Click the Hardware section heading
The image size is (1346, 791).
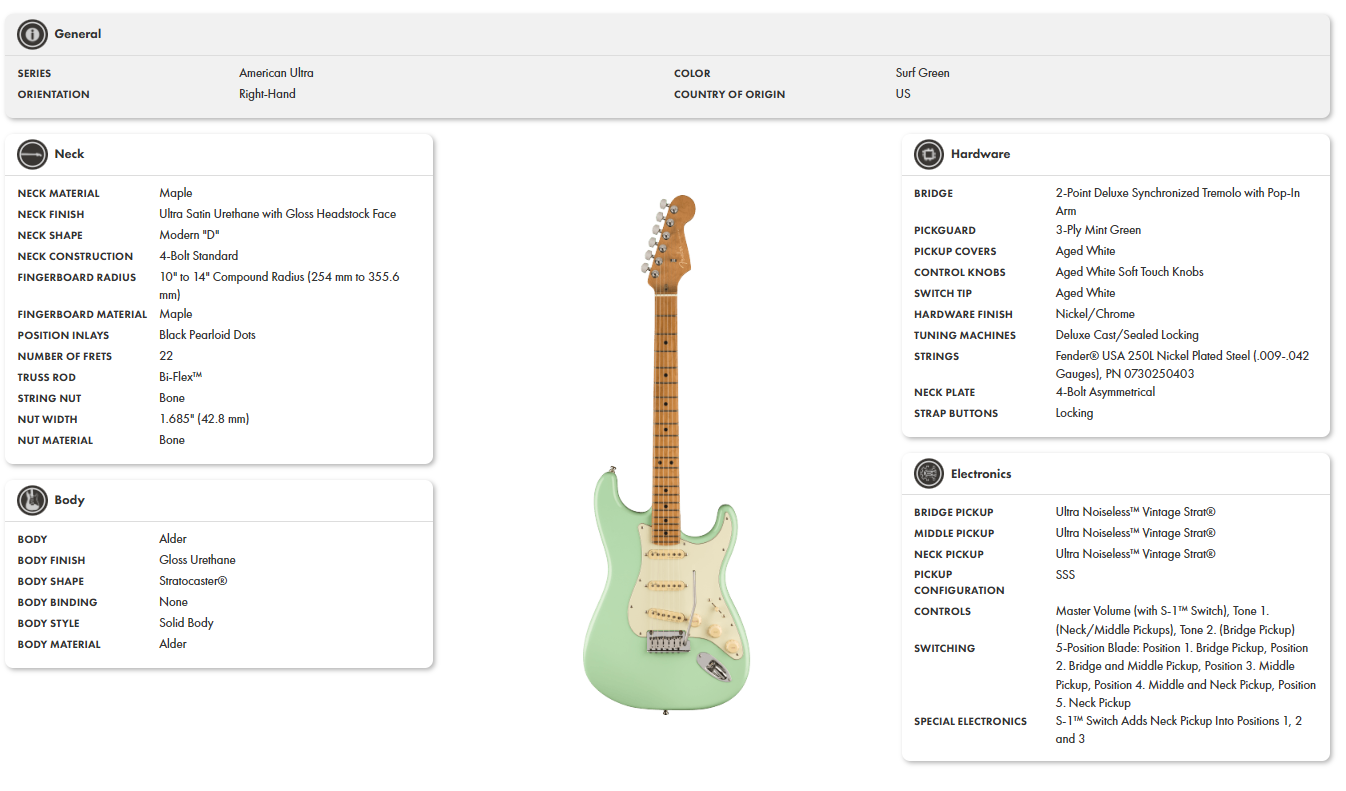(980, 154)
